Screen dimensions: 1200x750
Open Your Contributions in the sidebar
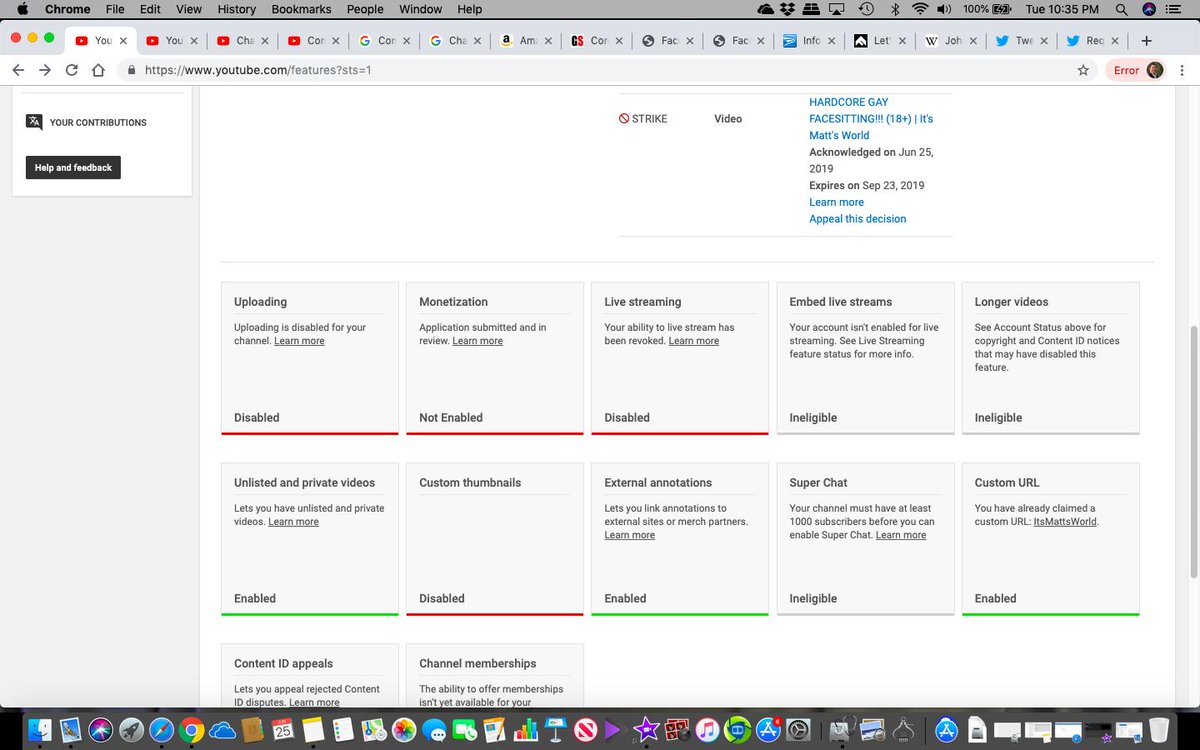pos(98,122)
